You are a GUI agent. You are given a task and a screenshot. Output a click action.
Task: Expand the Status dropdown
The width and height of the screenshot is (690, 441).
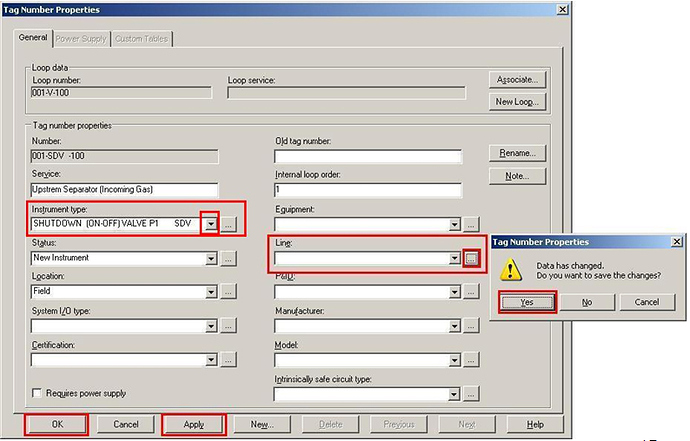click(x=211, y=258)
